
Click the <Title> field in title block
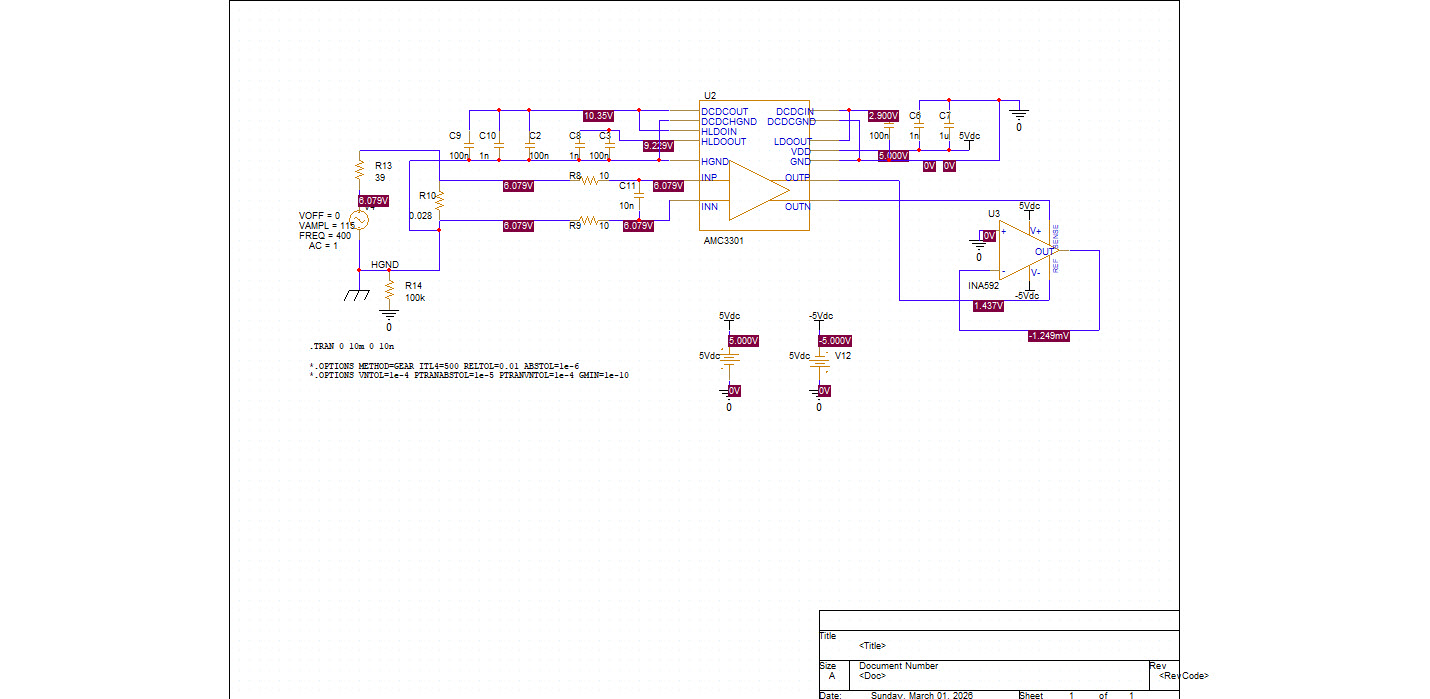pos(872,645)
